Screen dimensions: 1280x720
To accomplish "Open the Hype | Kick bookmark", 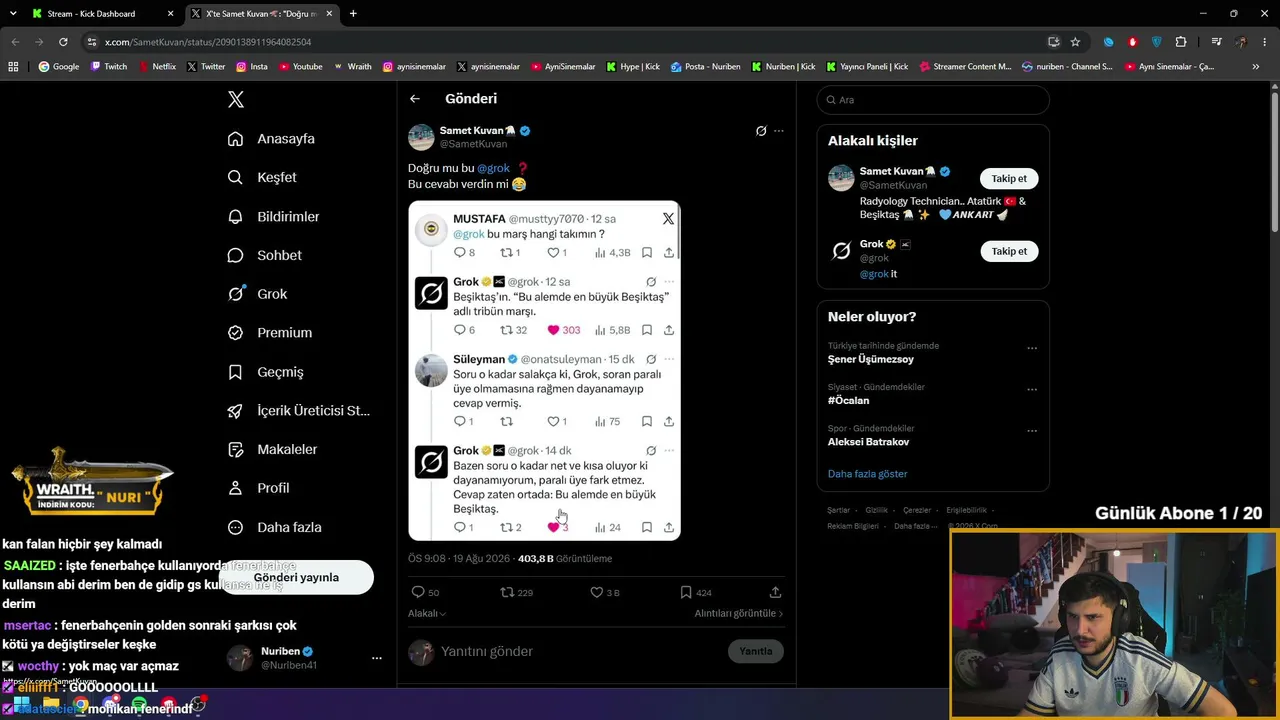I will coord(631,67).
